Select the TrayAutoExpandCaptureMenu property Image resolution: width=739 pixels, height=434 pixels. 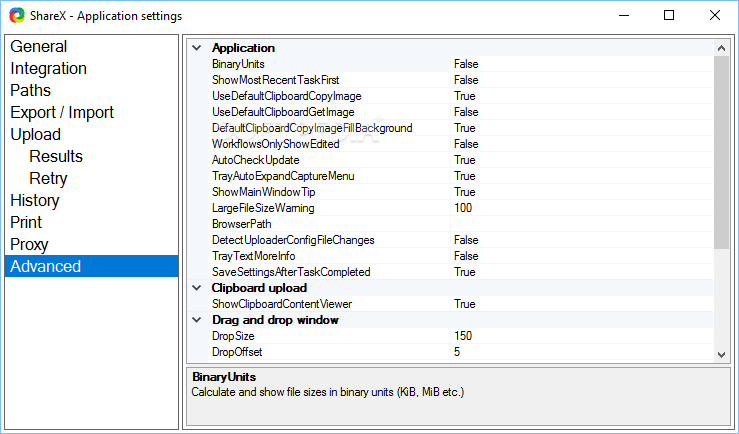point(283,176)
